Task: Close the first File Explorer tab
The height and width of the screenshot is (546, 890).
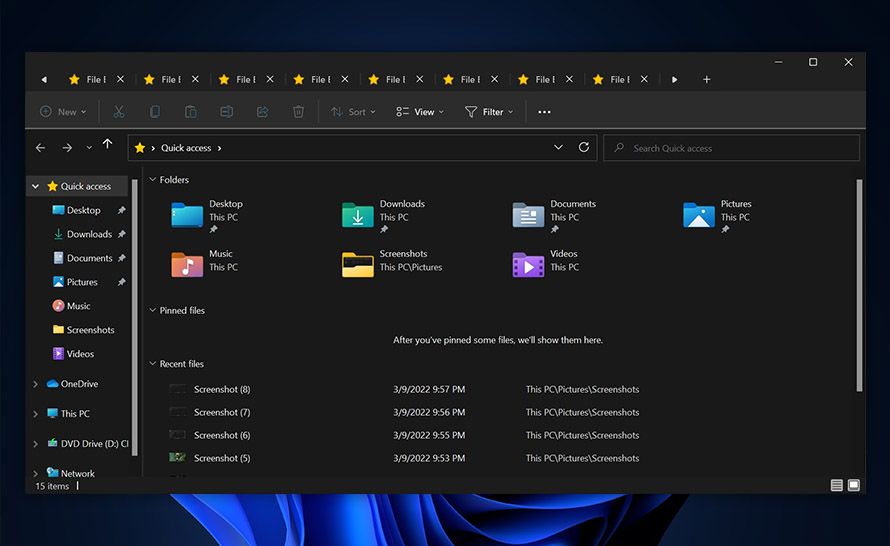Action: [120, 79]
